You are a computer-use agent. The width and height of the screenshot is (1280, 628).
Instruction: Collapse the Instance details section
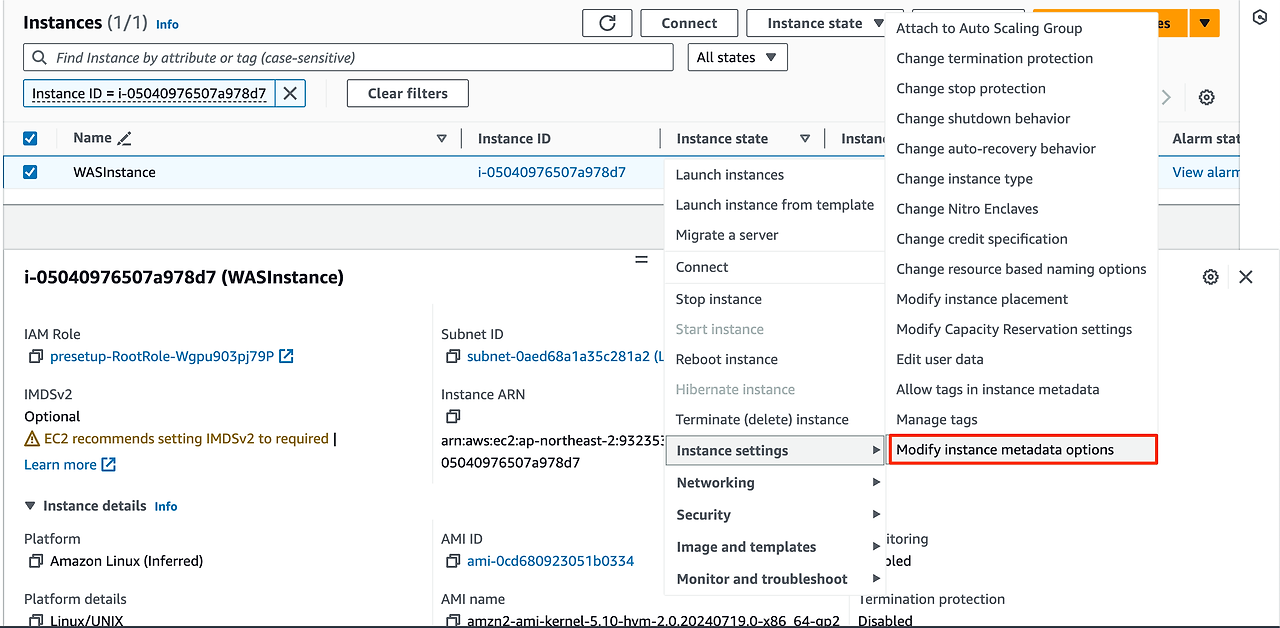[30, 506]
